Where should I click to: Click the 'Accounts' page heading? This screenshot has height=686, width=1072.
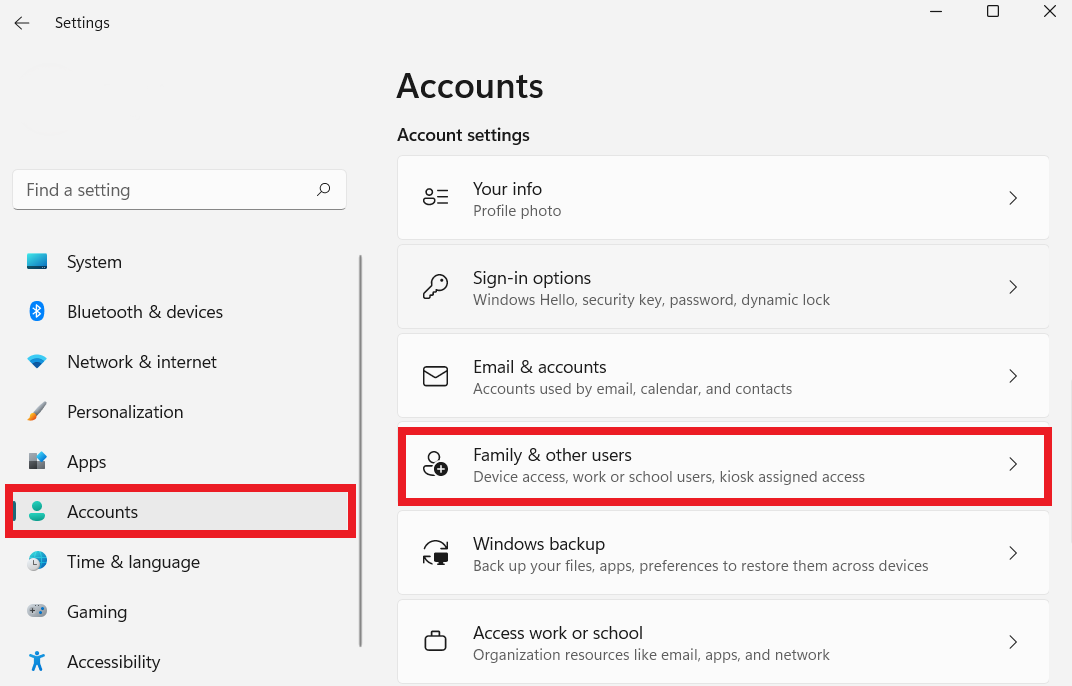point(470,86)
